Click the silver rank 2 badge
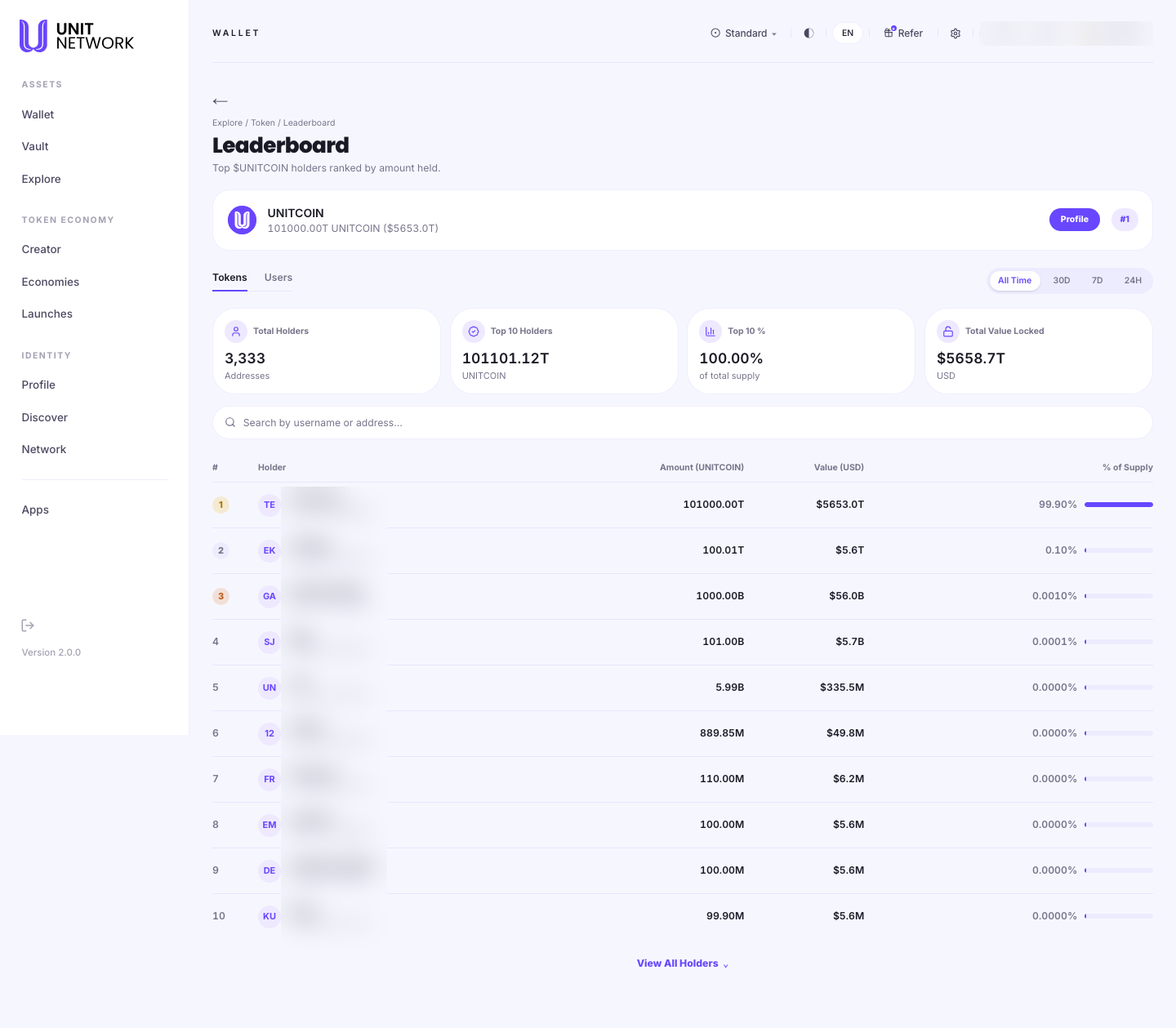 pos(220,550)
